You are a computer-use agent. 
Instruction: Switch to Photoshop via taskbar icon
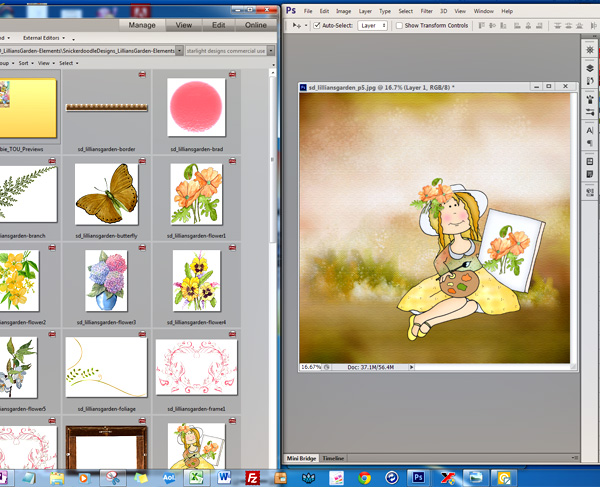pyautogui.click(x=418, y=477)
